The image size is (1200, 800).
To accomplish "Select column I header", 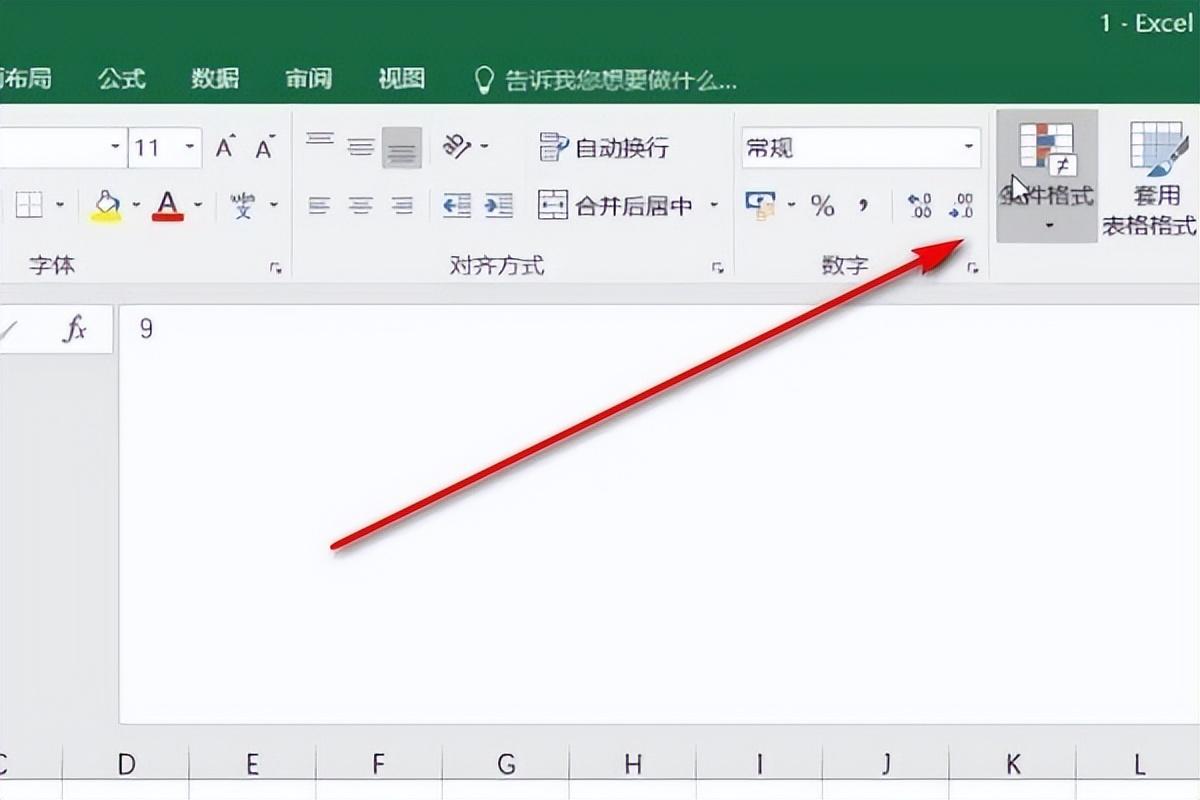I will tap(759, 765).
